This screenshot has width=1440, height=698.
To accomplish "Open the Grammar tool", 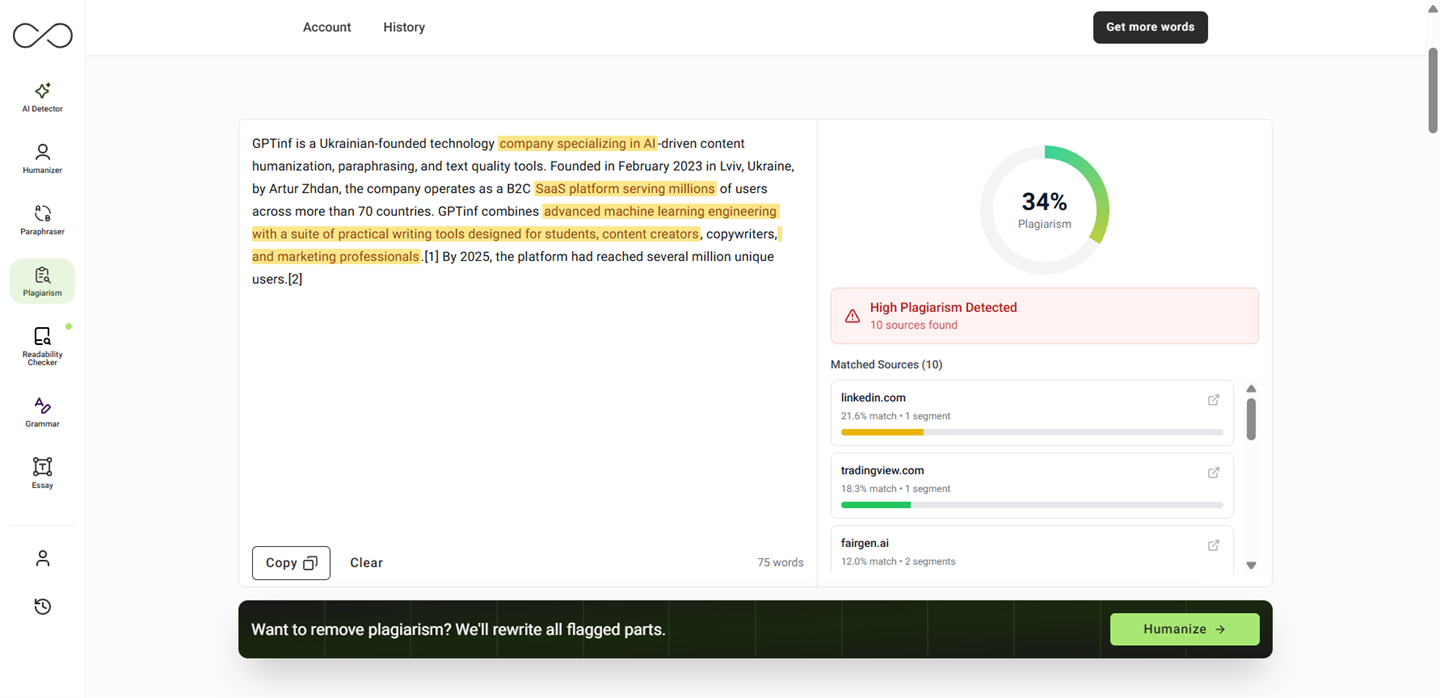I will point(42,411).
